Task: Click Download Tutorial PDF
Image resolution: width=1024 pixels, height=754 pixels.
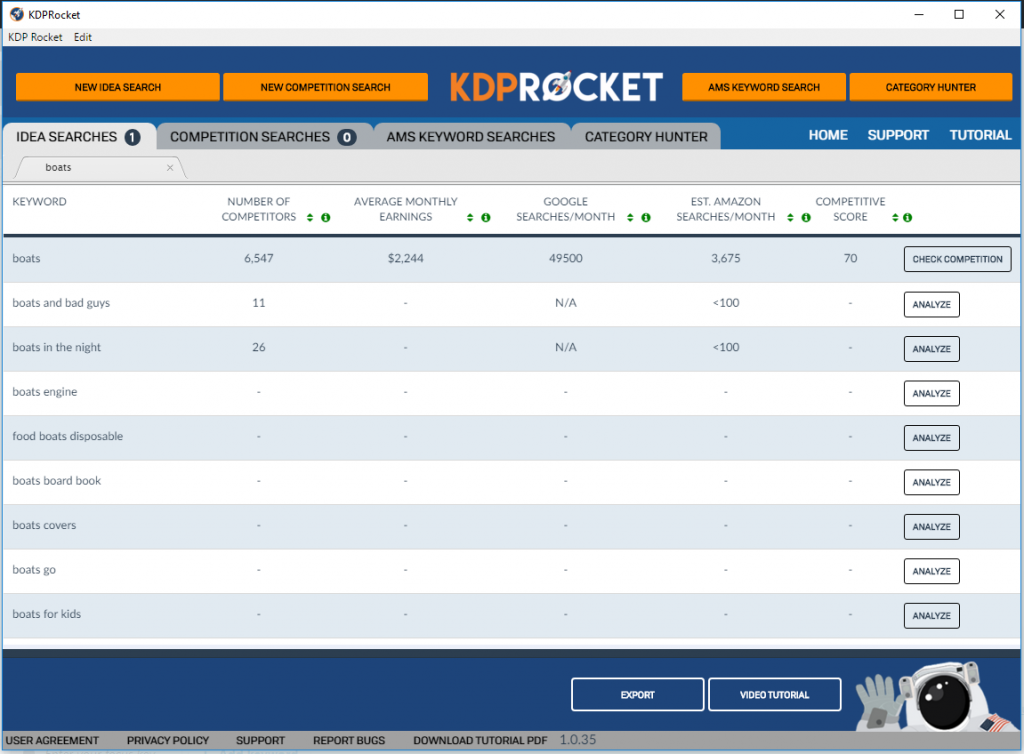Action: click(480, 740)
